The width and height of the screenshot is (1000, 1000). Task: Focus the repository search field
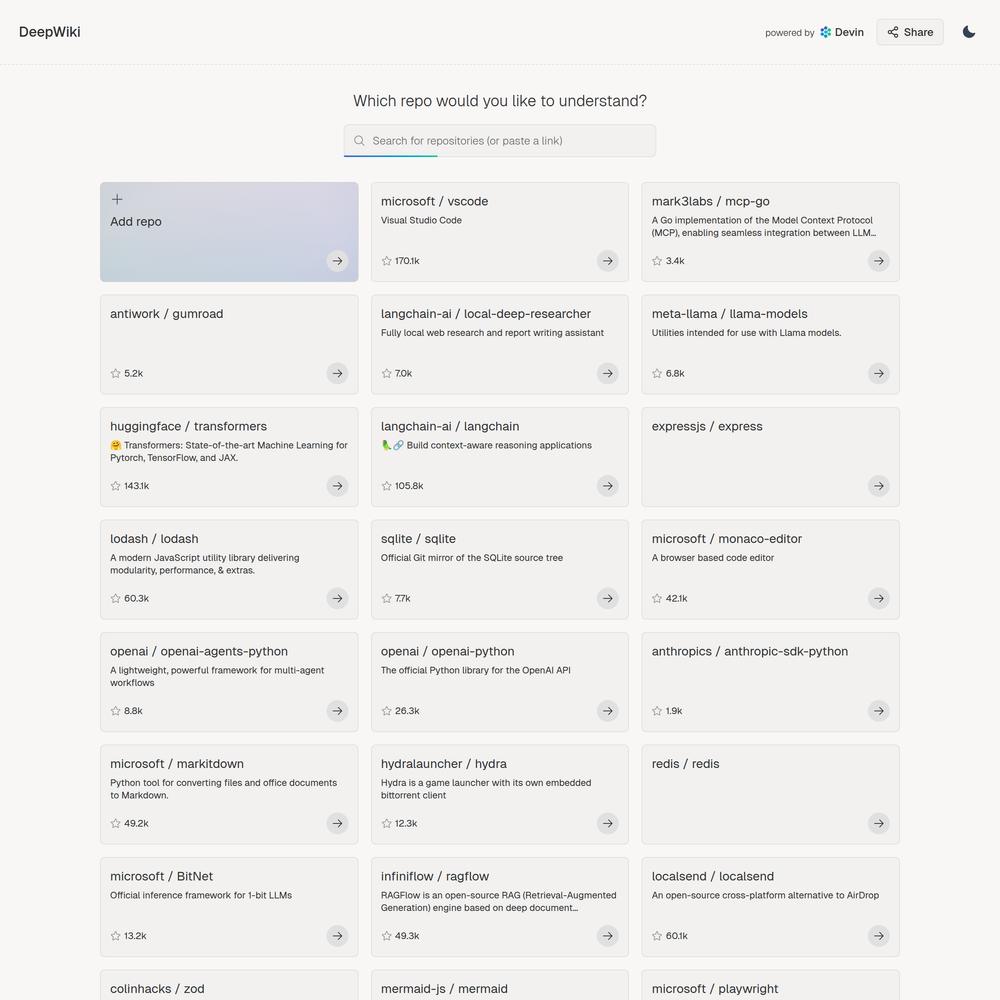tap(499, 141)
